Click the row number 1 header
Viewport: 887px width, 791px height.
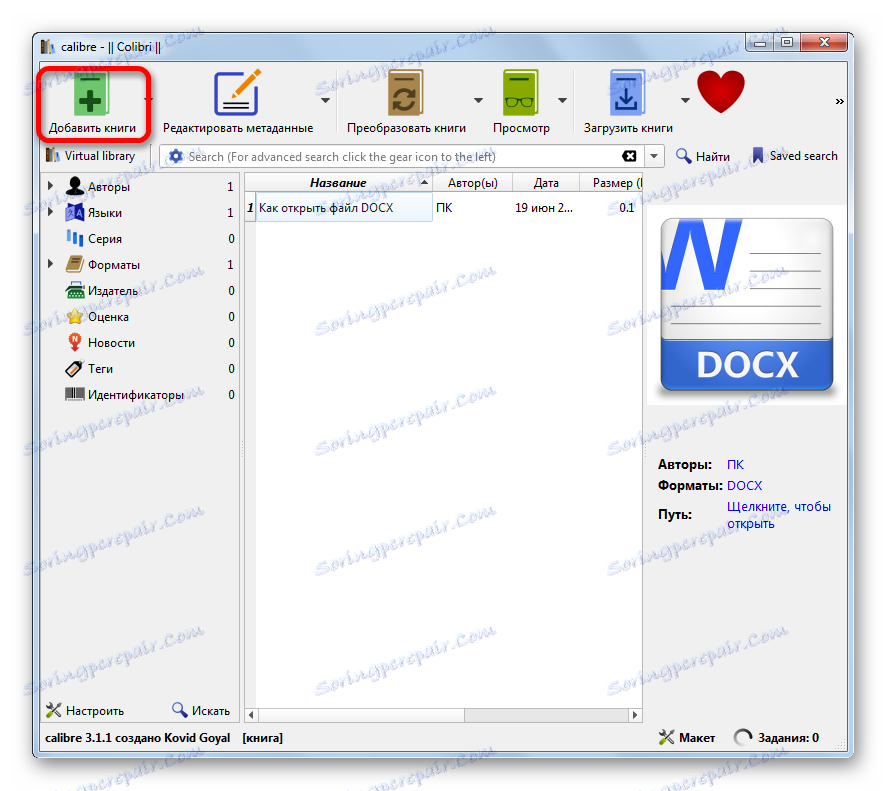(250, 208)
